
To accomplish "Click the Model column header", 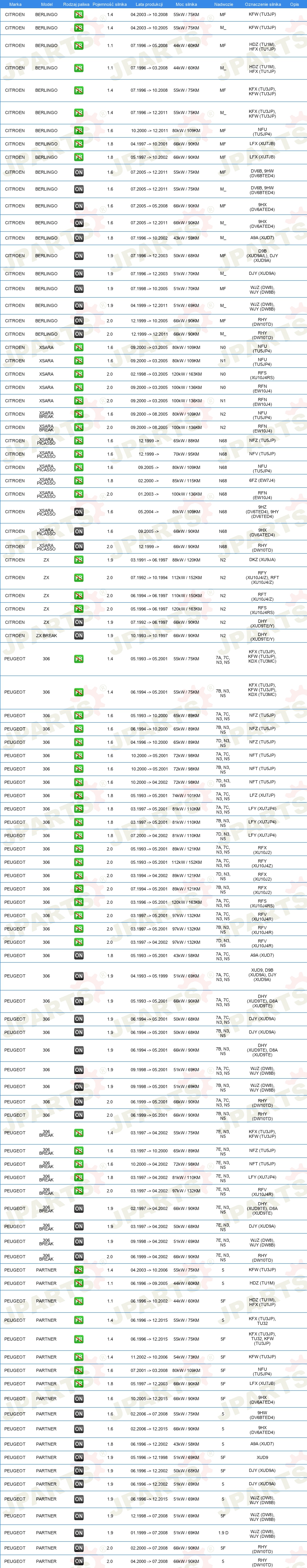I will pos(46,4).
